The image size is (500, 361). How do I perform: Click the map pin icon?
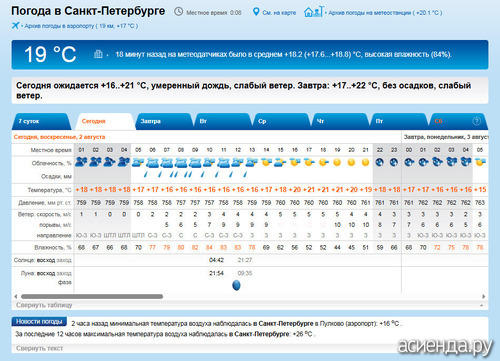[x=256, y=12]
